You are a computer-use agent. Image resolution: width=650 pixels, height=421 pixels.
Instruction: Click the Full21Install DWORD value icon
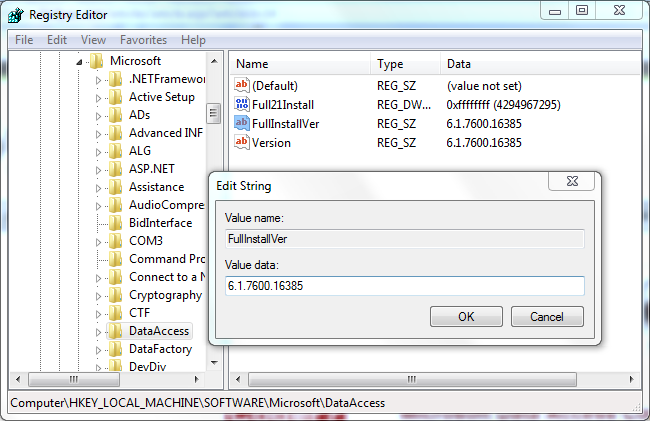point(242,104)
